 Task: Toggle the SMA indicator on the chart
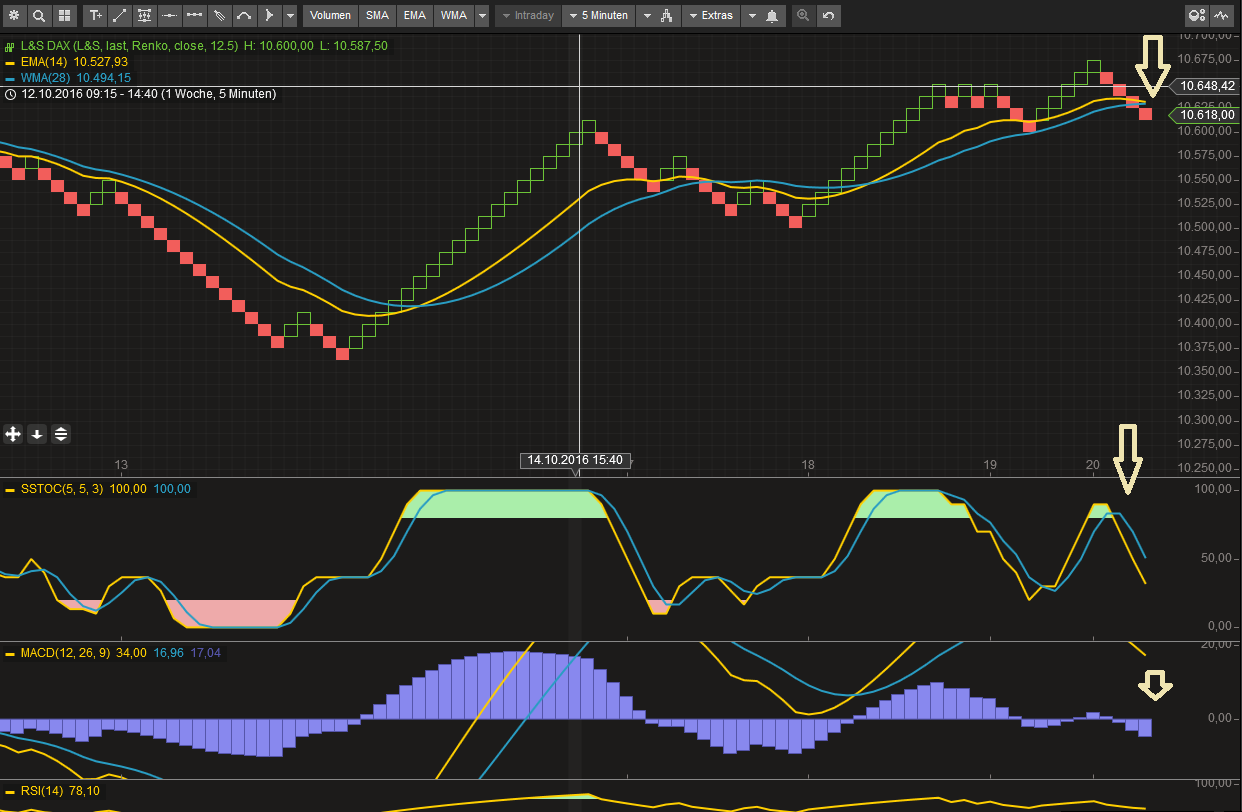[377, 15]
